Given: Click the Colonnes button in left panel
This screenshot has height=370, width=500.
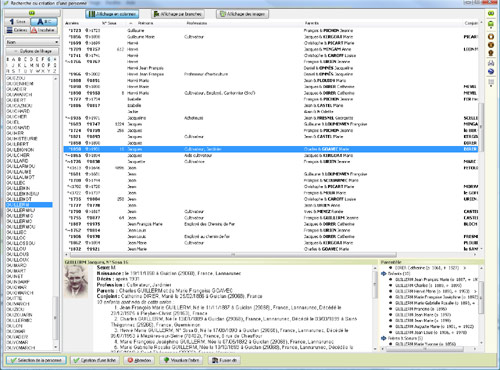Looking at the screenshot, I should click(18, 30).
